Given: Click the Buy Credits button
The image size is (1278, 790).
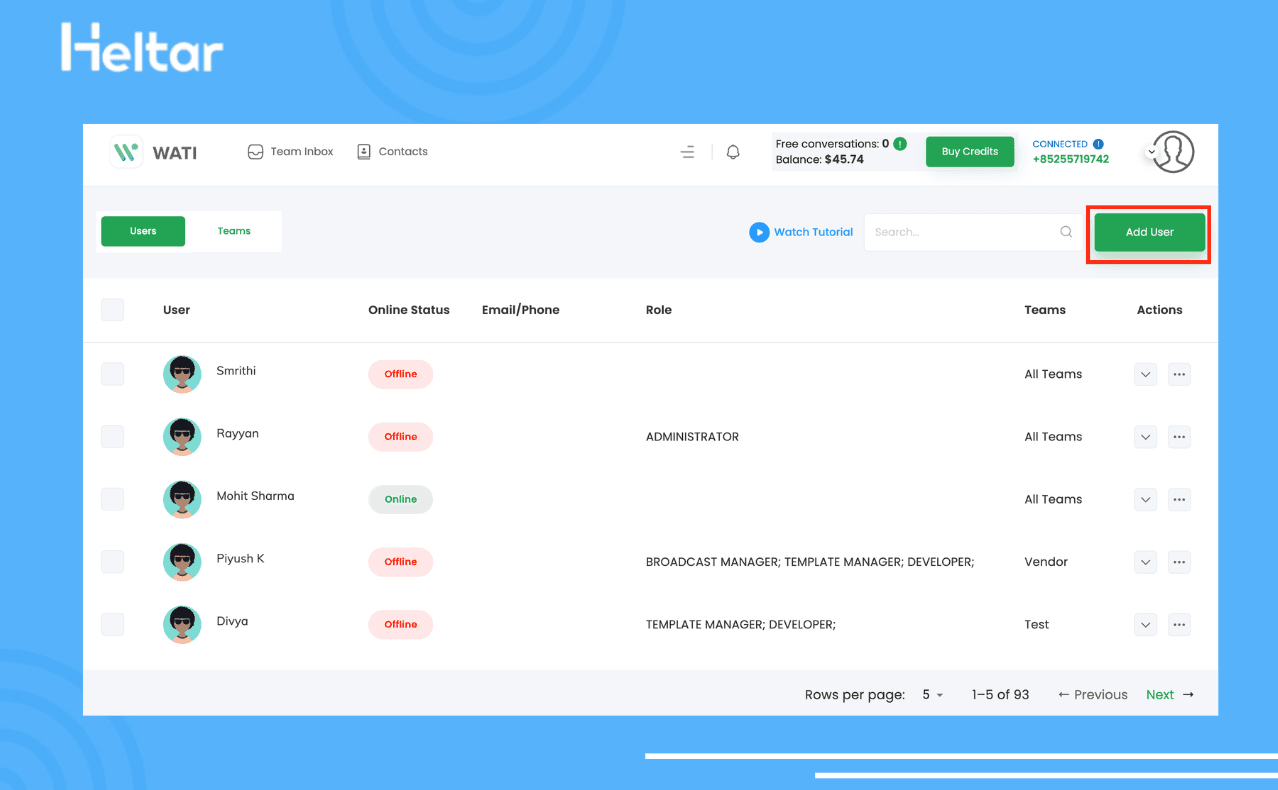Looking at the screenshot, I should [x=969, y=152].
